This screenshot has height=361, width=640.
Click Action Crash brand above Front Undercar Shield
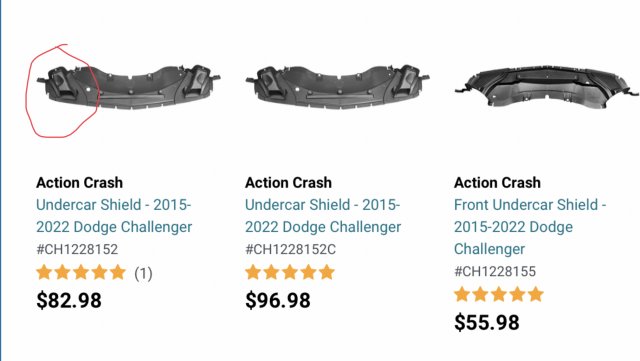coord(498,183)
